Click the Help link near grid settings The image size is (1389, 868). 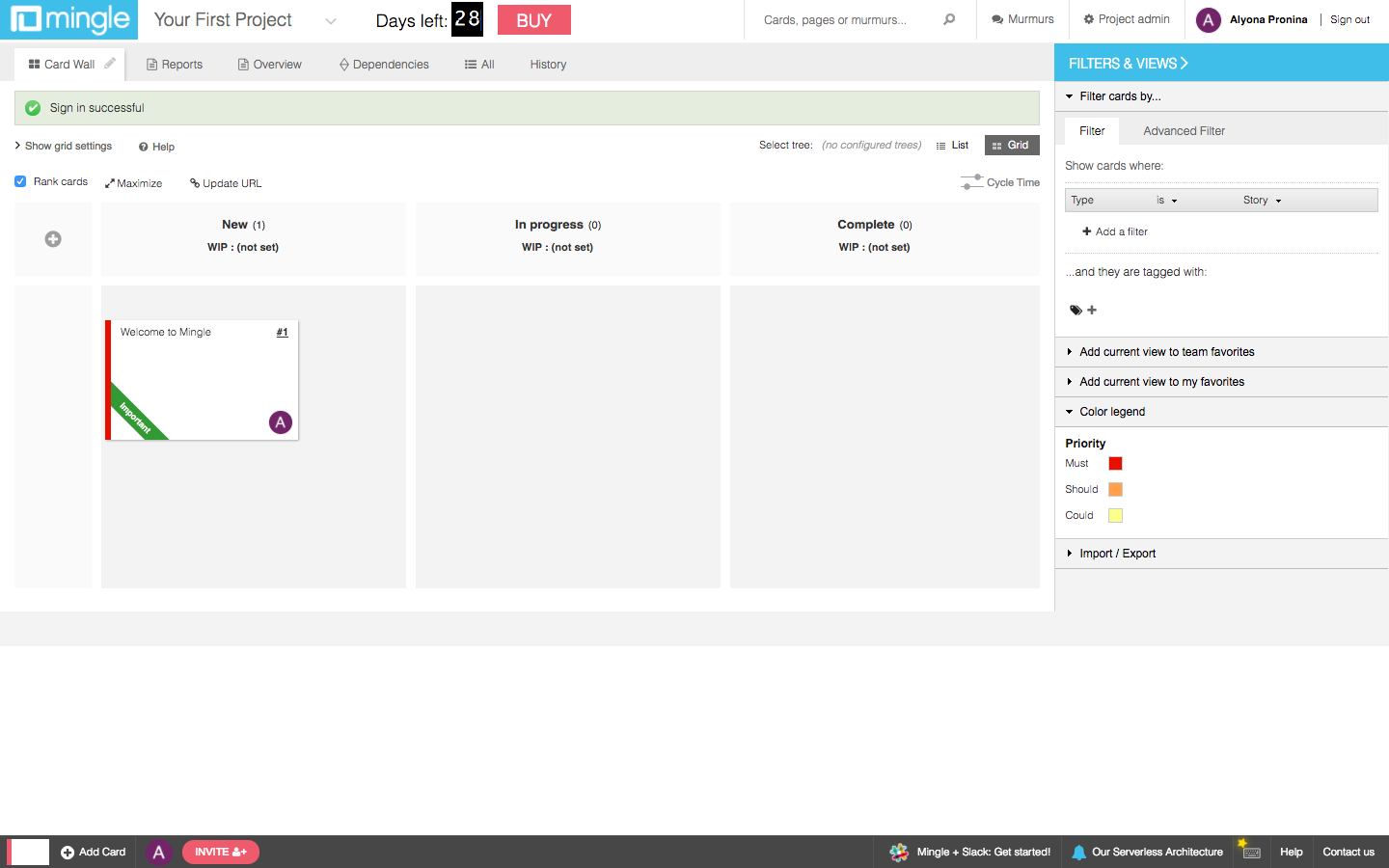156,147
